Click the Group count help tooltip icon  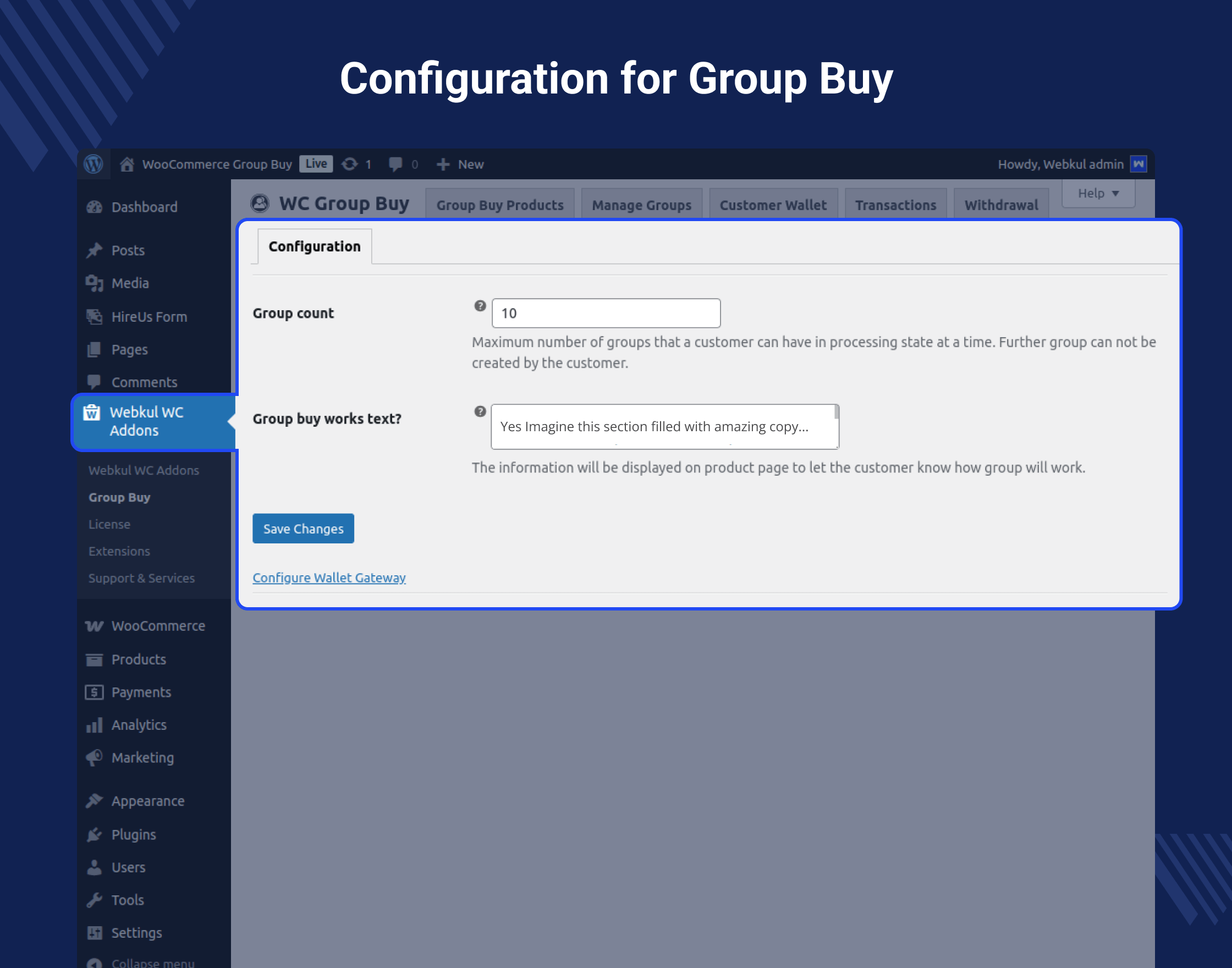tap(480, 306)
